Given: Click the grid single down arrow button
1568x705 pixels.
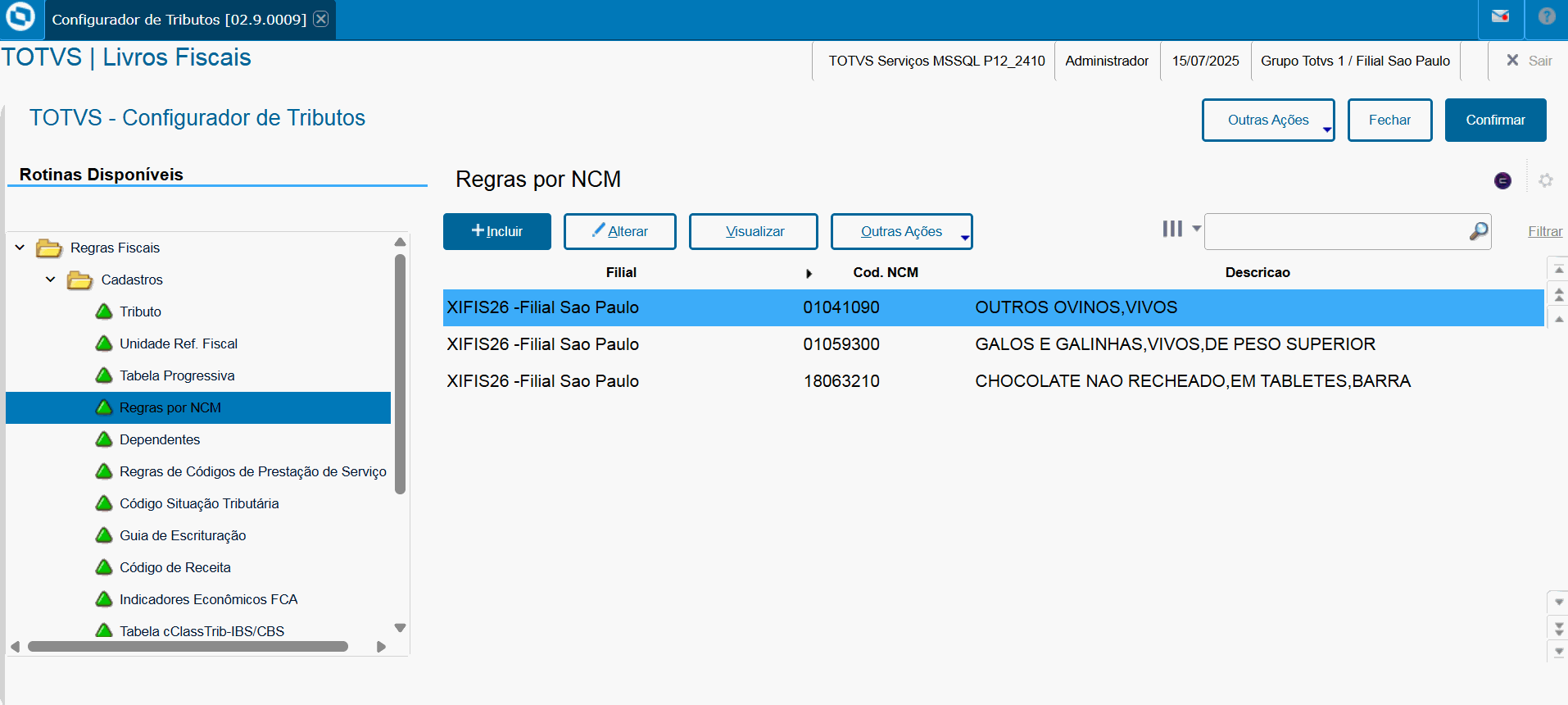Looking at the screenshot, I should tap(1559, 602).
